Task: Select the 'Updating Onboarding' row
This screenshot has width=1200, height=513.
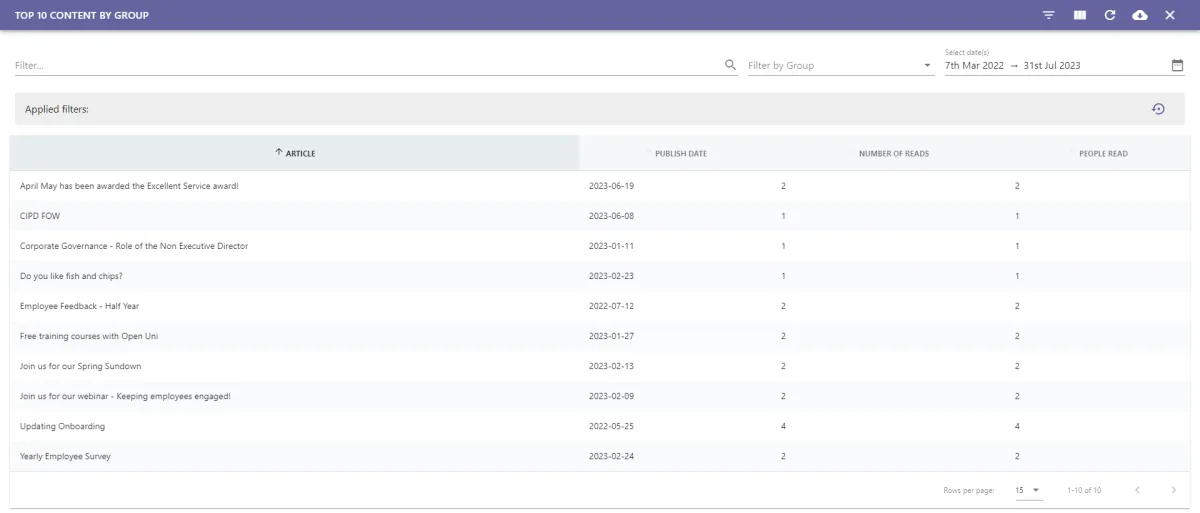Action: tap(600, 426)
